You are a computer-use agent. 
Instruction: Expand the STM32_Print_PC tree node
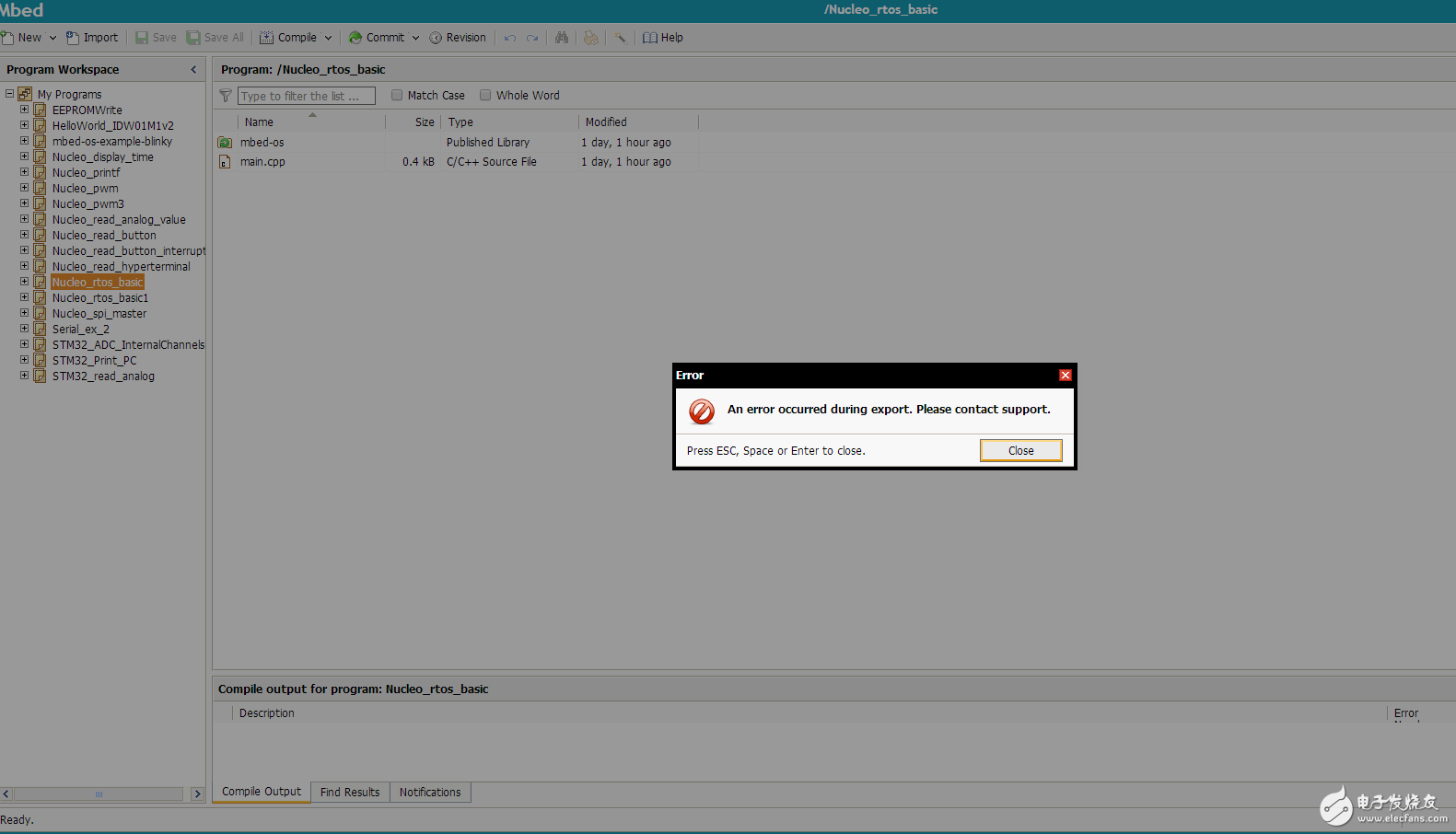pos(24,360)
